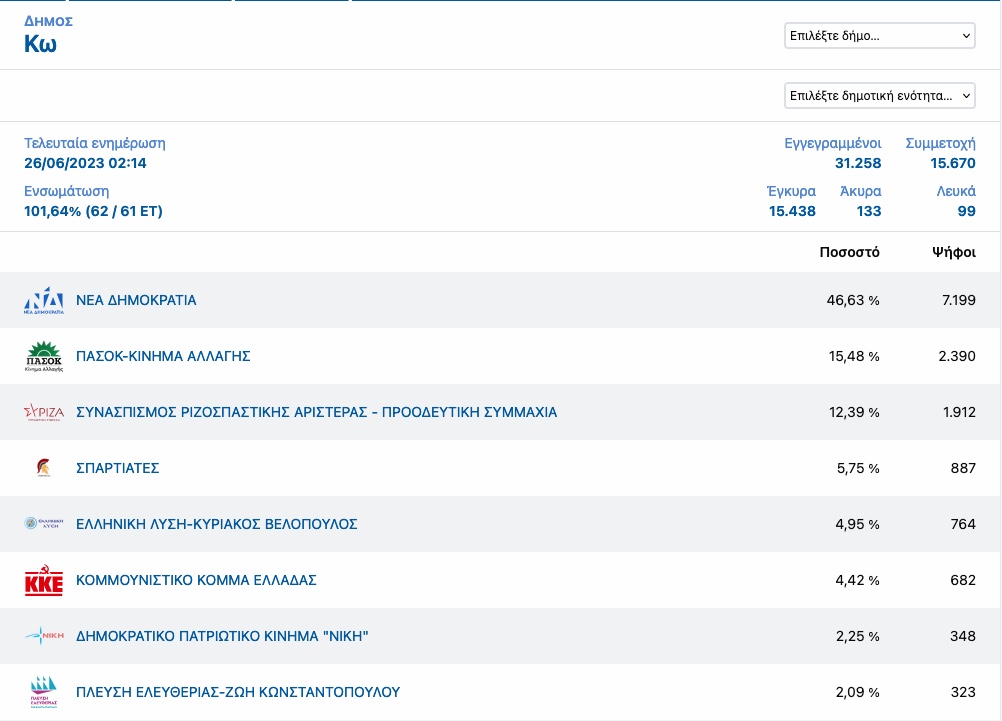The image size is (1002, 721).
Task: Open ΔΗΜΟΚΡΑΤΙΚΟ ΠΑΤΡΙΩΤΙΚΟ ΚΙΝΗΜΑ "ΝΙΚΗ" link
Action: (222, 636)
